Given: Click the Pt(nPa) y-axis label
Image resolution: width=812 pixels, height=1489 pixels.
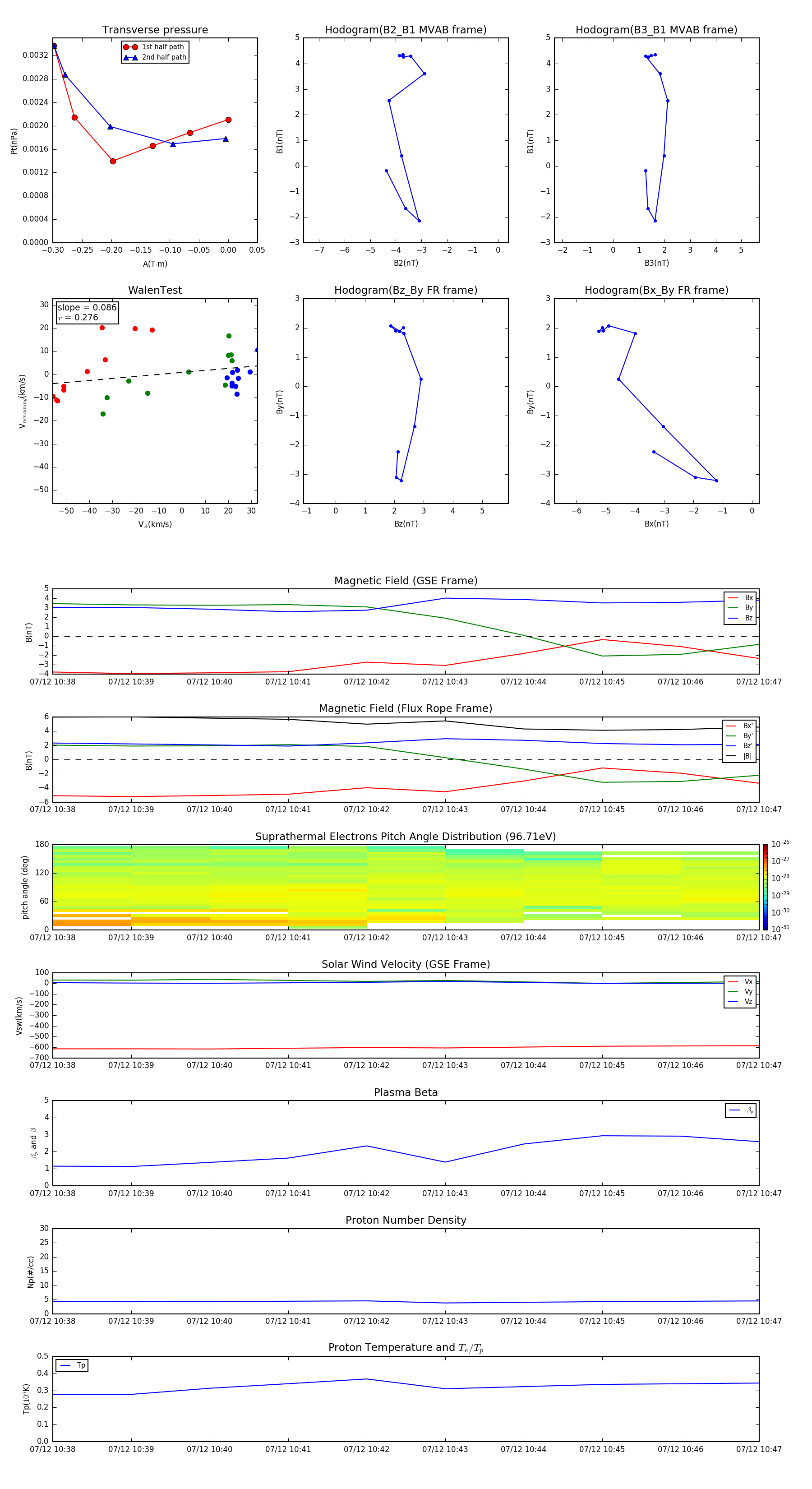Looking at the screenshot, I should click(x=14, y=140).
